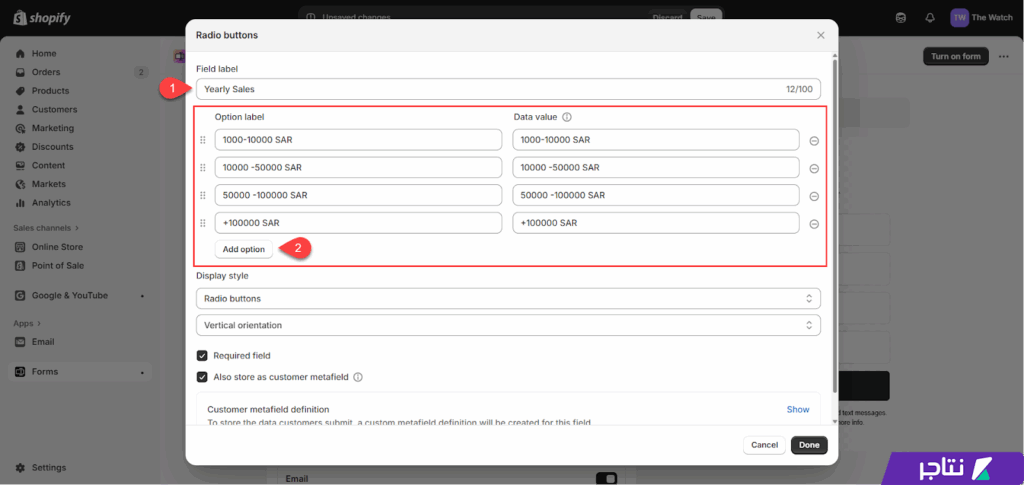Click the Yearly Sales field label input
Viewport: 1024px width, 485px height.
tap(490, 89)
